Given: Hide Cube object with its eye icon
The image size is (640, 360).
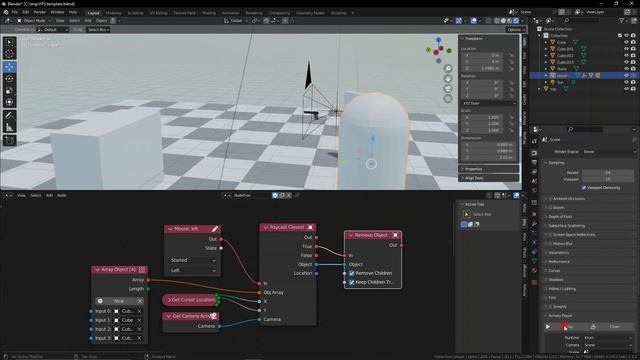Looking at the screenshot, I should [x=626, y=42].
